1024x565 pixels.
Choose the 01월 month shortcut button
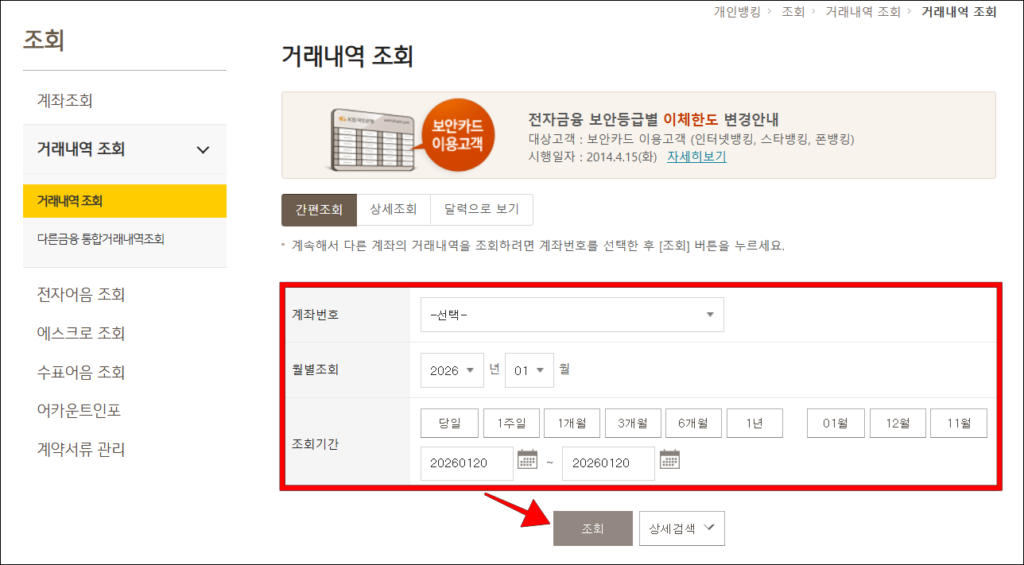[x=836, y=423]
